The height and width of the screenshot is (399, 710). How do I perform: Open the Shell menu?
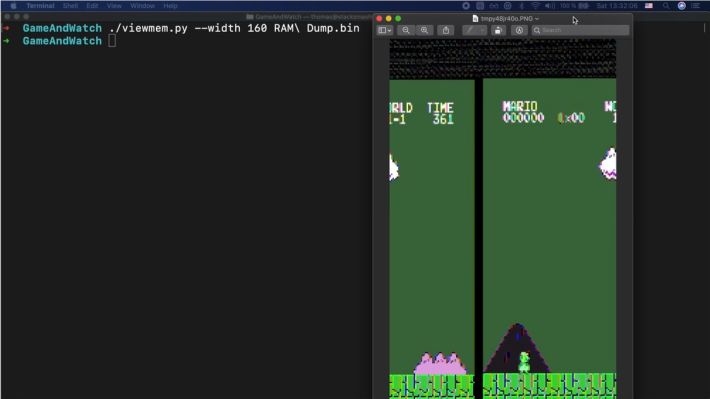click(70, 6)
